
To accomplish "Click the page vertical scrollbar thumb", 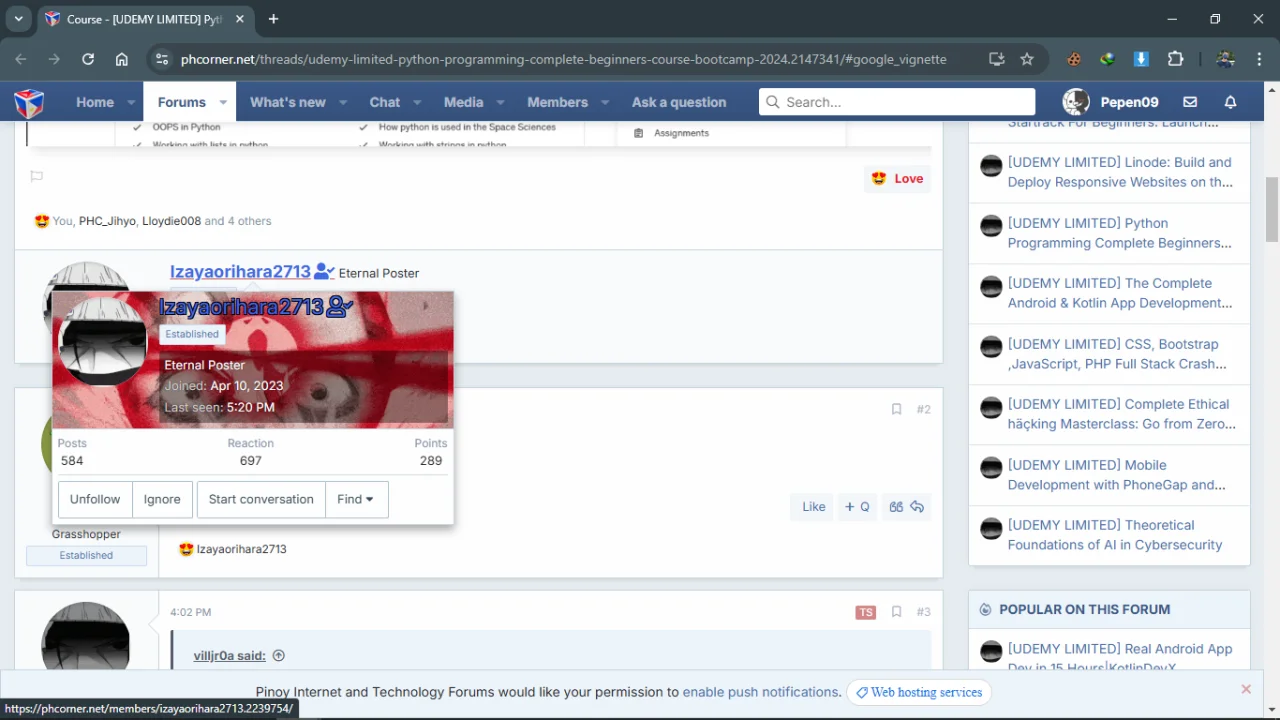I will pos(1272,210).
